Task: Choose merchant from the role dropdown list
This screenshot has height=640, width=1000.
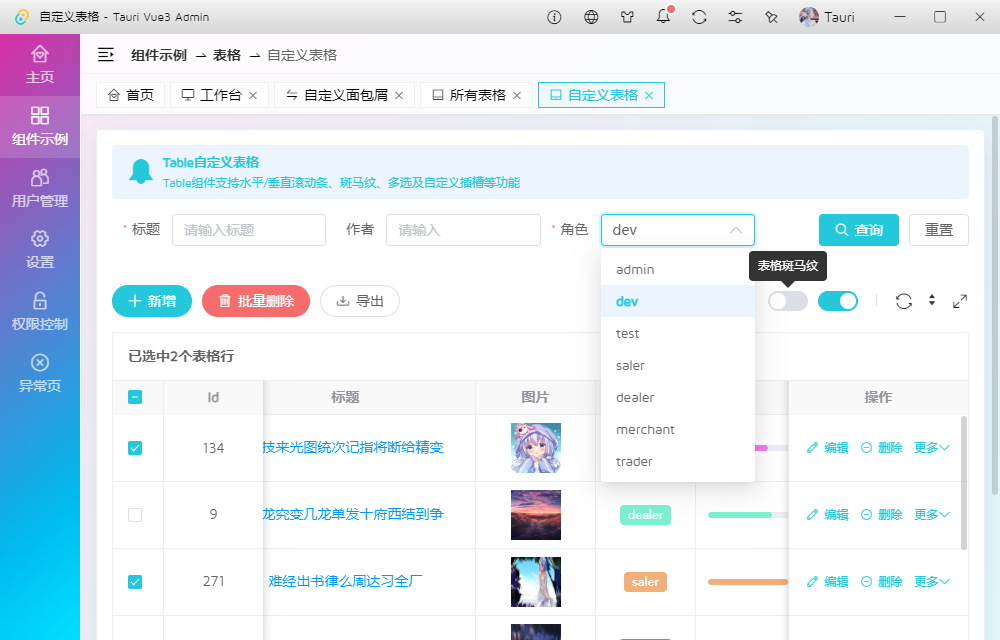Action: 645,429
